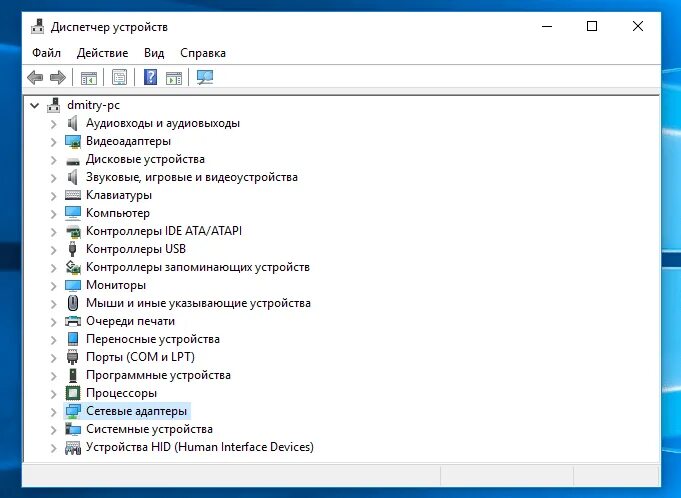Image resolution: width=681 pixels, height=498 pixels.
Task: Expand the Мониторы node chevron
Action: coord(53,286)
